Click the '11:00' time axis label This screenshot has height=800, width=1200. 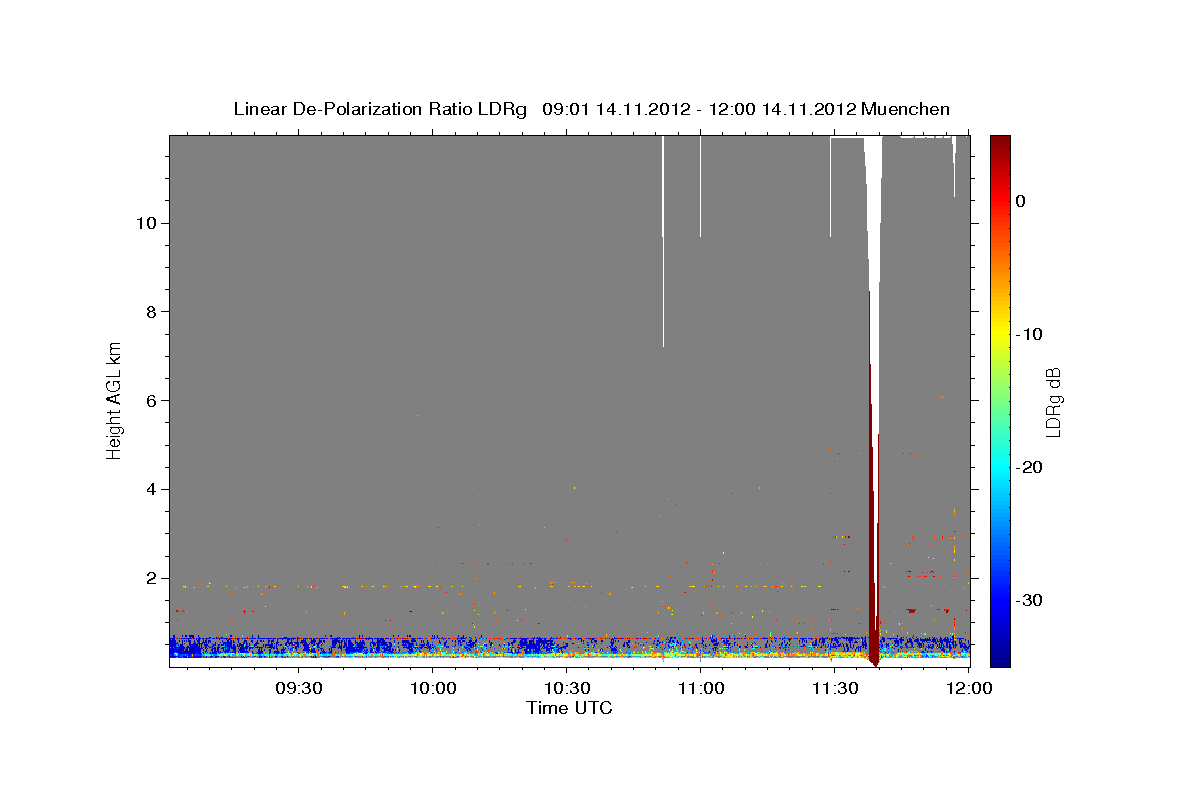(700, 689)
